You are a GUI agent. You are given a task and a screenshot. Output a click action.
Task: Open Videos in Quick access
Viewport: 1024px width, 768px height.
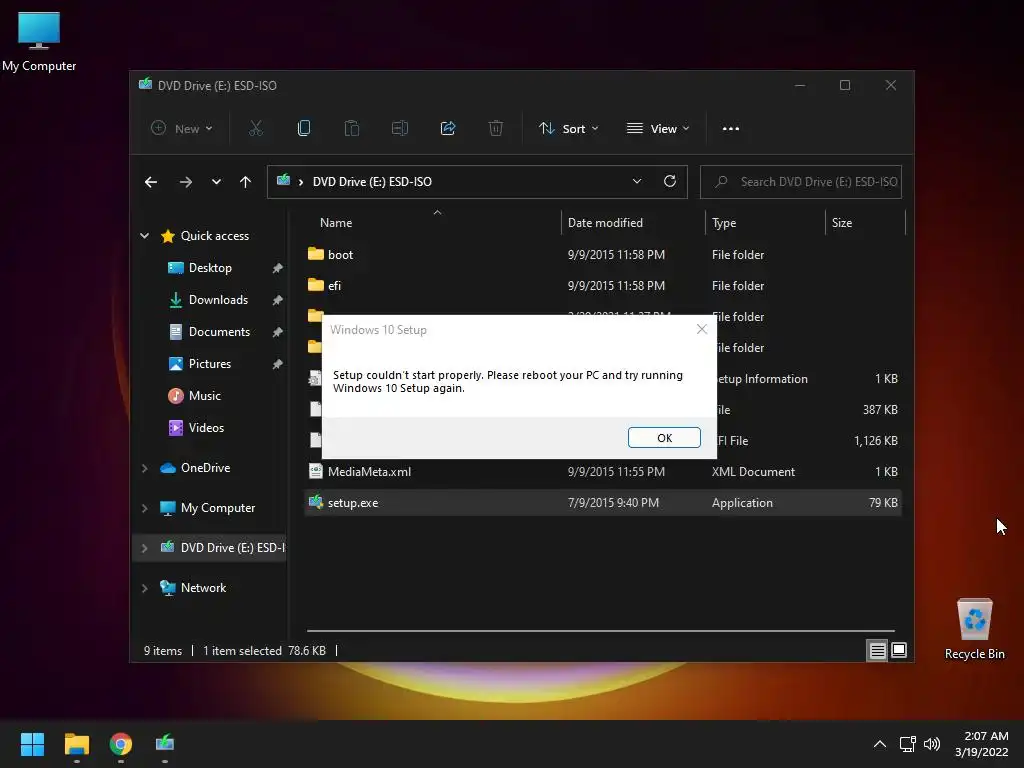[206, 428]
